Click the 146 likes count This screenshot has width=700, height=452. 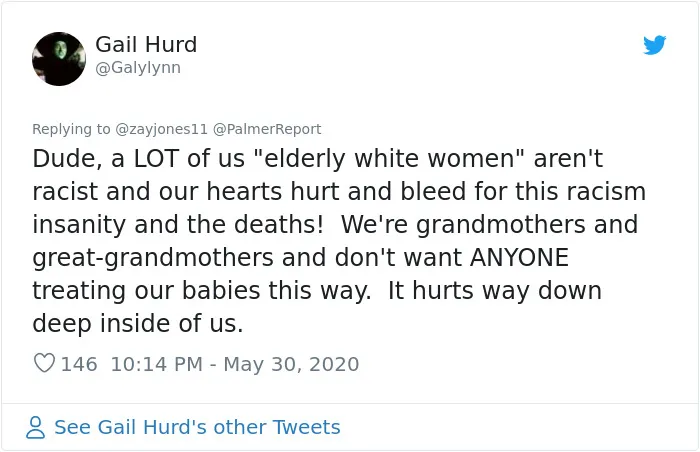coord(79,364)
